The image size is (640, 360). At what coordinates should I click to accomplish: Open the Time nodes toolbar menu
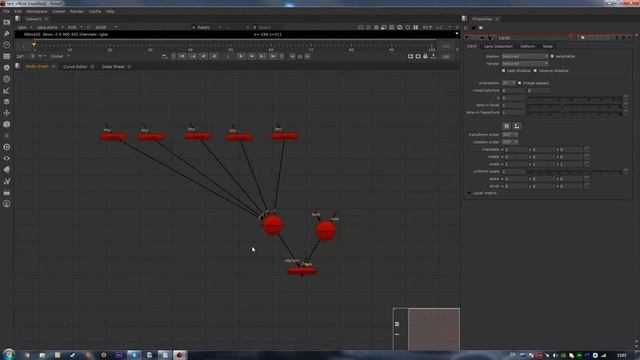7,45
